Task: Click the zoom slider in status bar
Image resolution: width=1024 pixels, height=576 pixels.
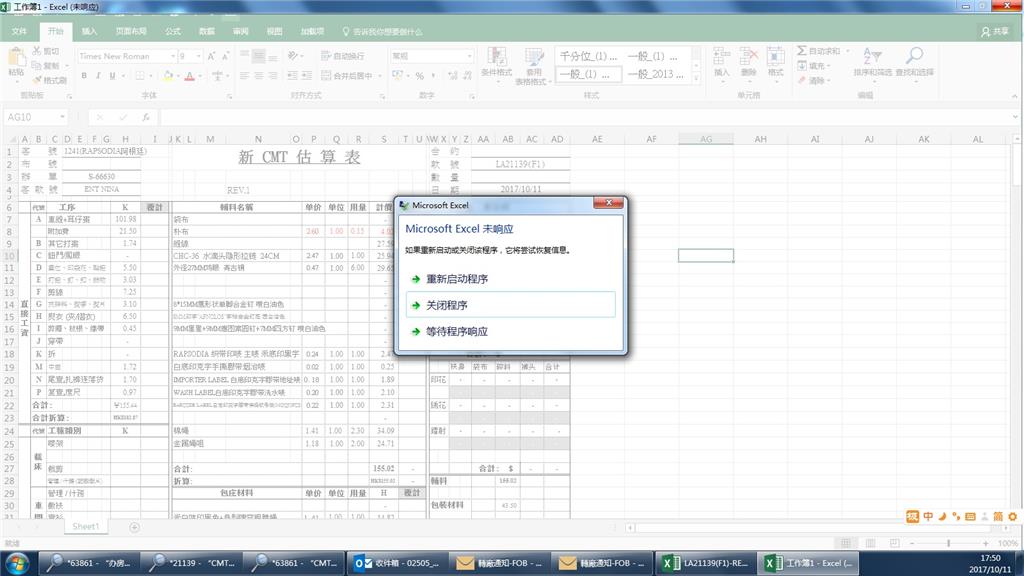Action: (948, 543)
